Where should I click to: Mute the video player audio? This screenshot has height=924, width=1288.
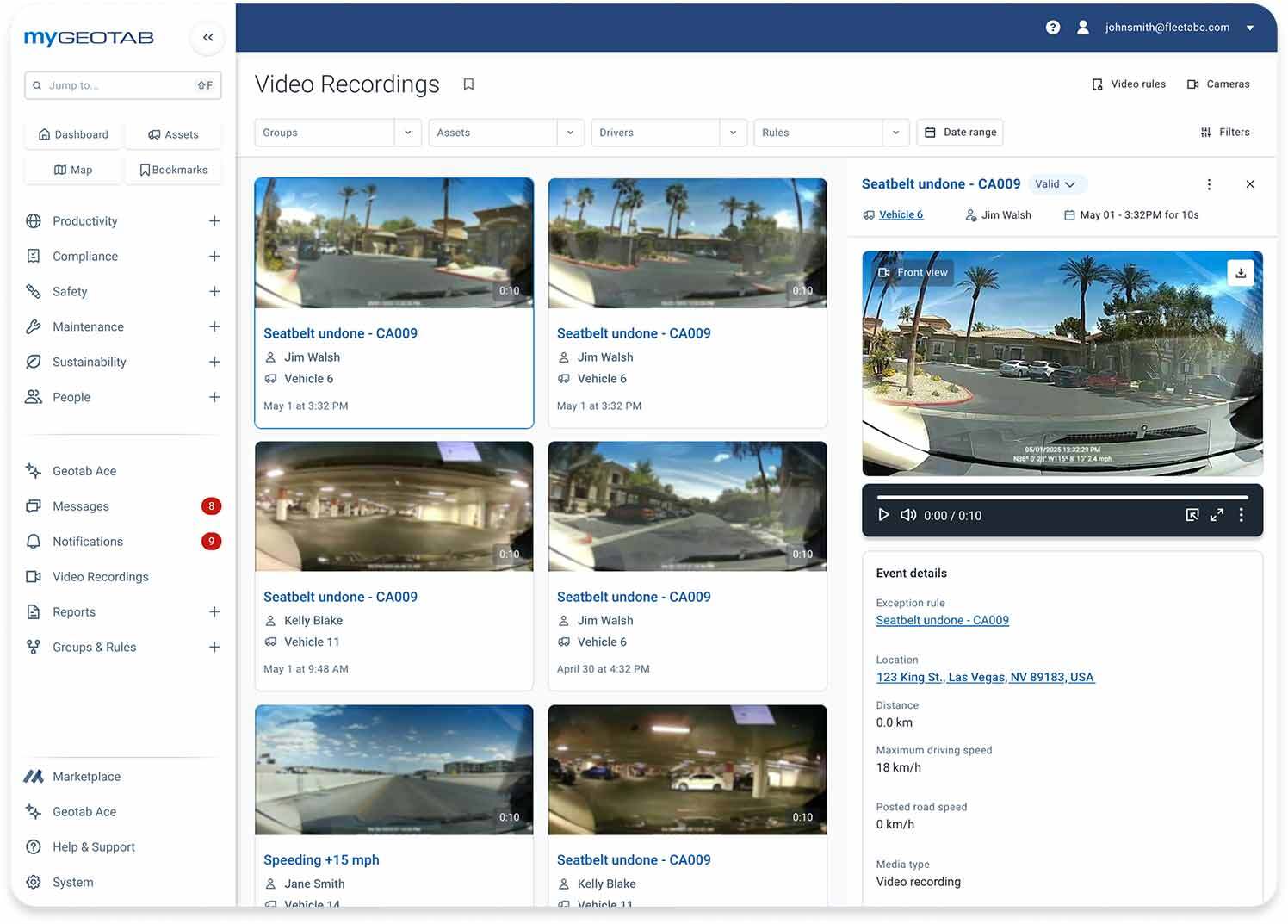908,514
